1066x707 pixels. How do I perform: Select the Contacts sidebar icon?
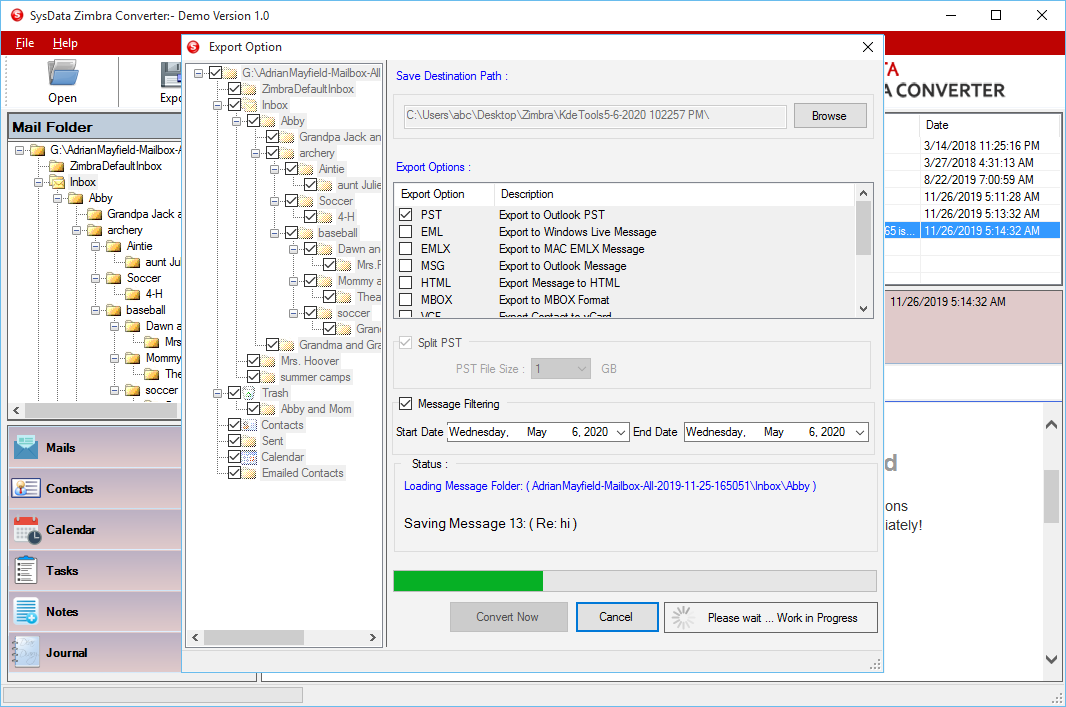point(26,488)
